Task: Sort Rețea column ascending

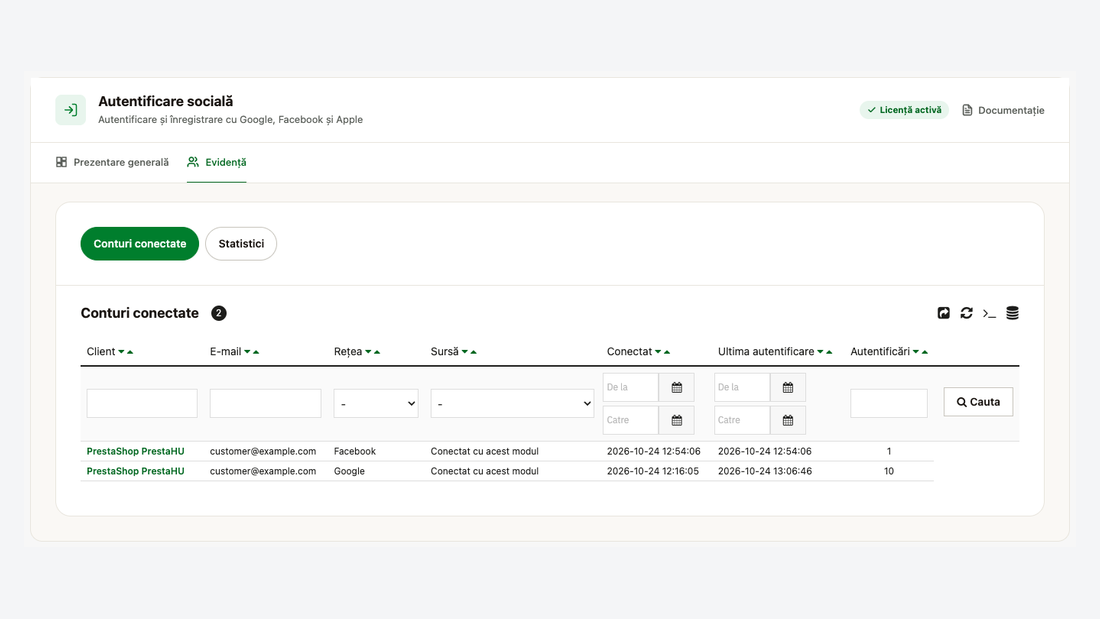Action: [x=377, y=352]
